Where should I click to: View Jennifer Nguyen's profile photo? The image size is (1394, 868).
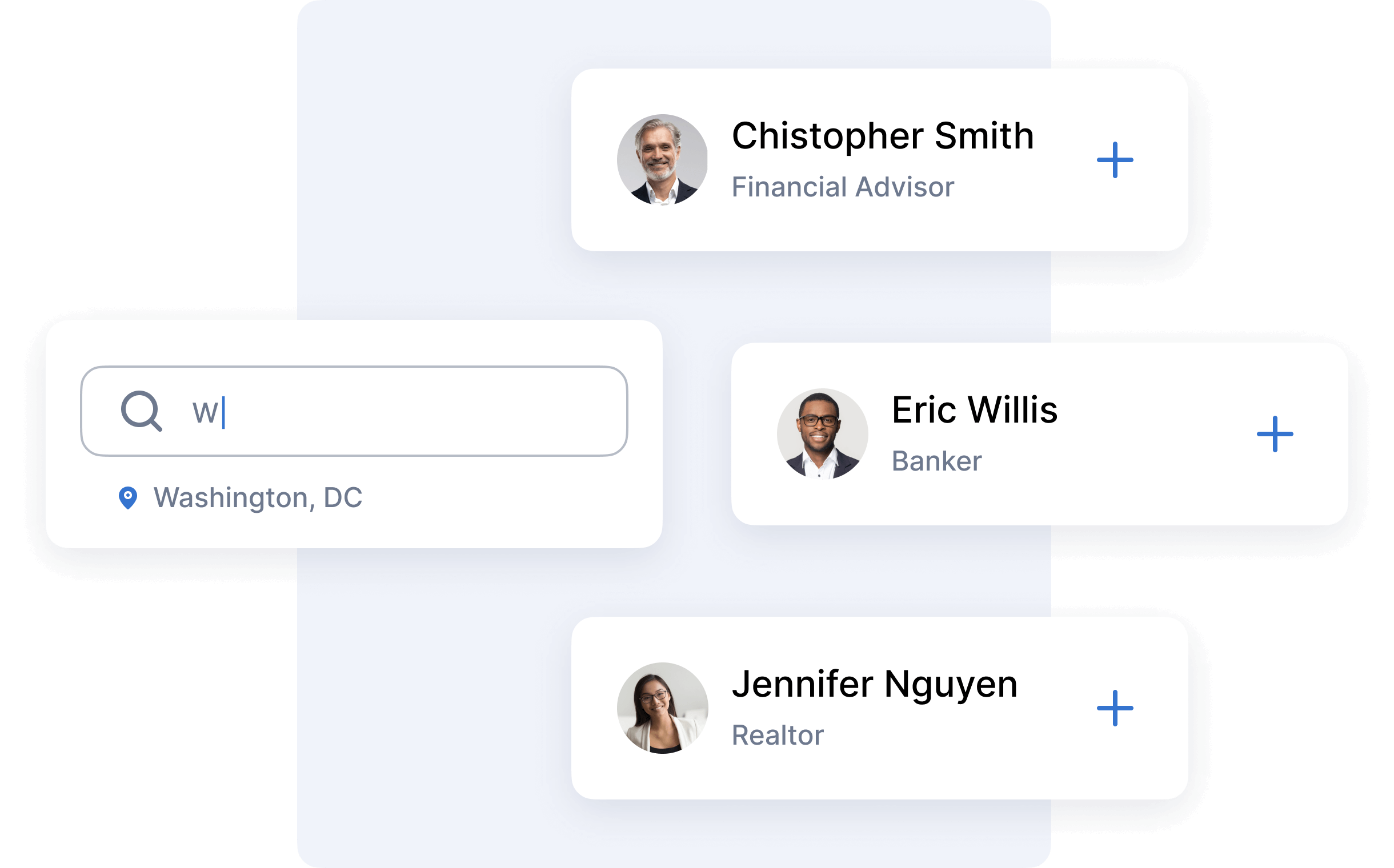tap(662, 708)
